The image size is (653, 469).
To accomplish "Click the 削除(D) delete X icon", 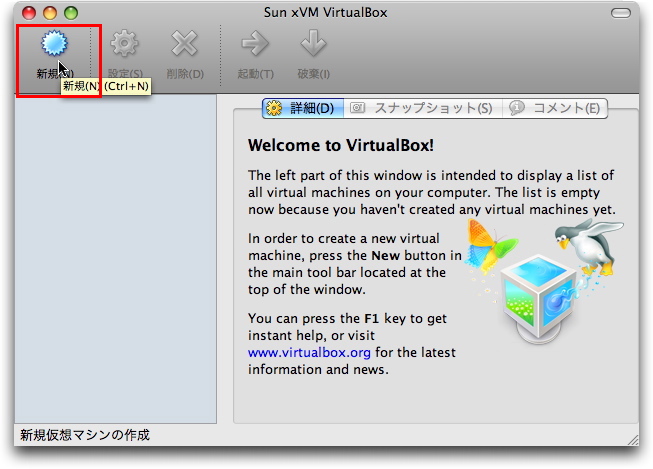I will 184,43.
